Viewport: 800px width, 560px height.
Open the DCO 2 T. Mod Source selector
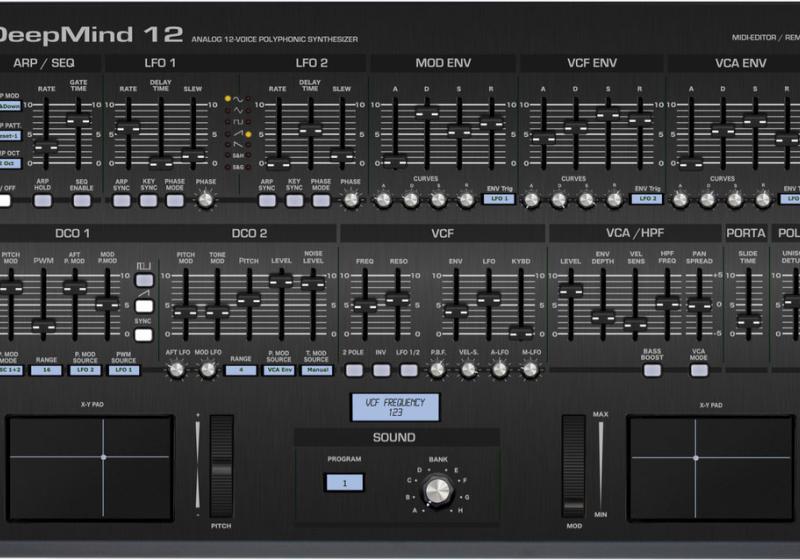click(315, 370)
